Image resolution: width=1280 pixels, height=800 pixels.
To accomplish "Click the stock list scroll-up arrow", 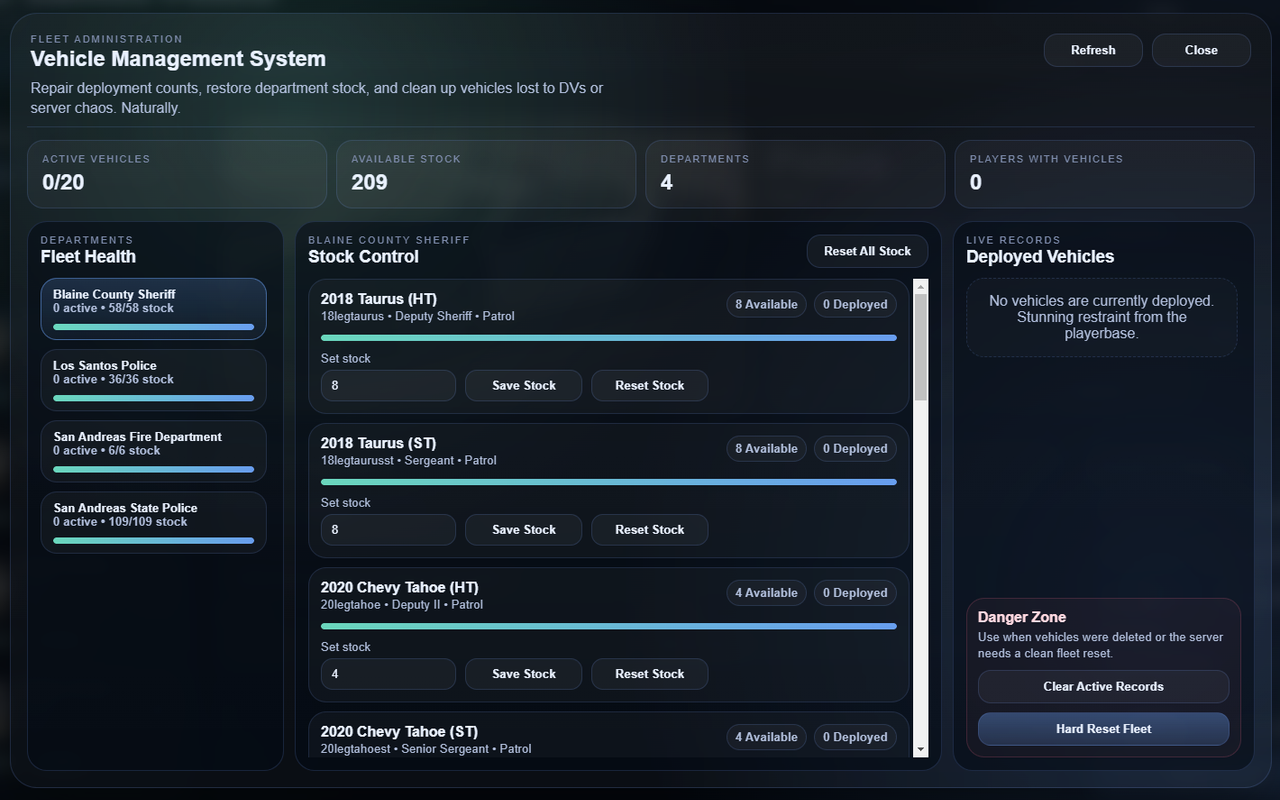I will [x=921, y=287].
